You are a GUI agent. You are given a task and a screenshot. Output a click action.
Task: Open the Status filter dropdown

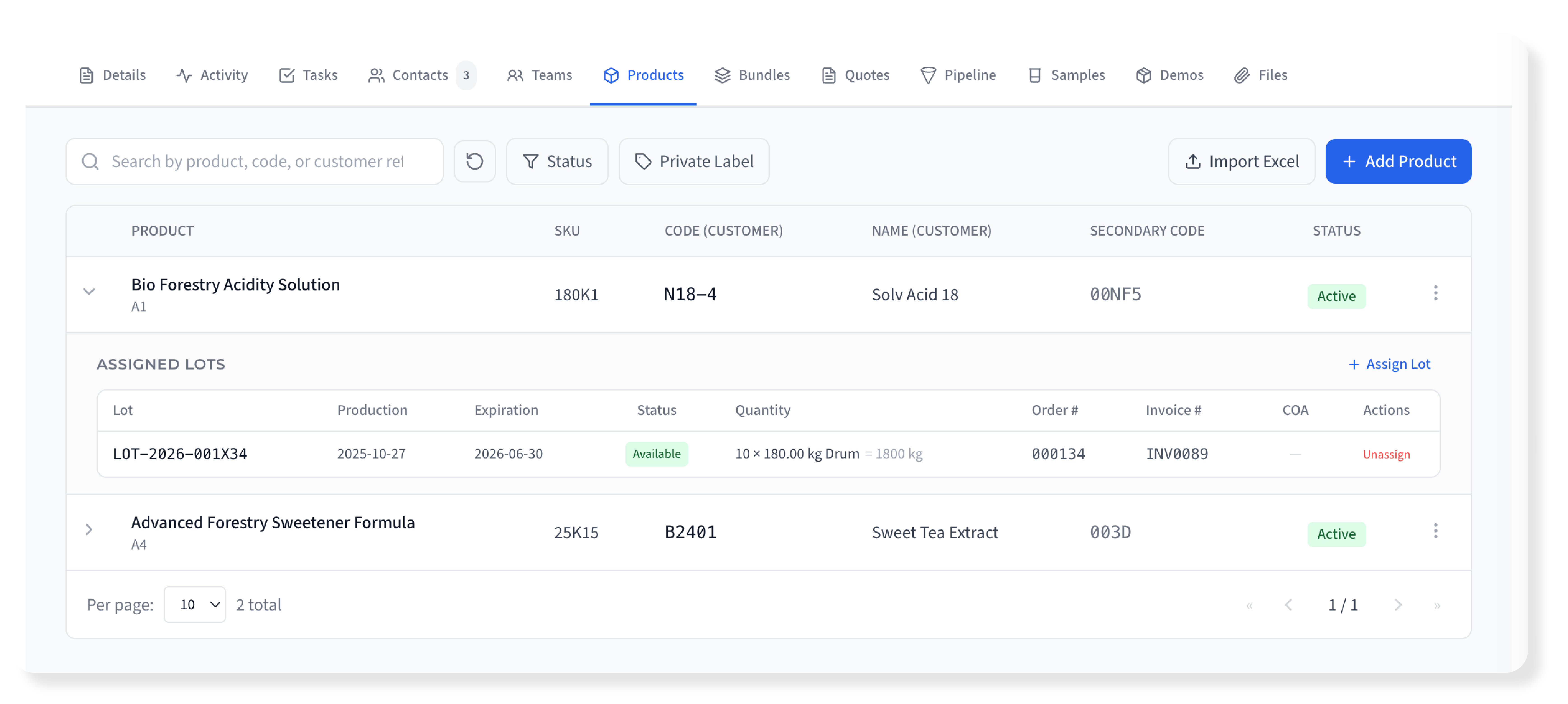[x=557, y=161]
